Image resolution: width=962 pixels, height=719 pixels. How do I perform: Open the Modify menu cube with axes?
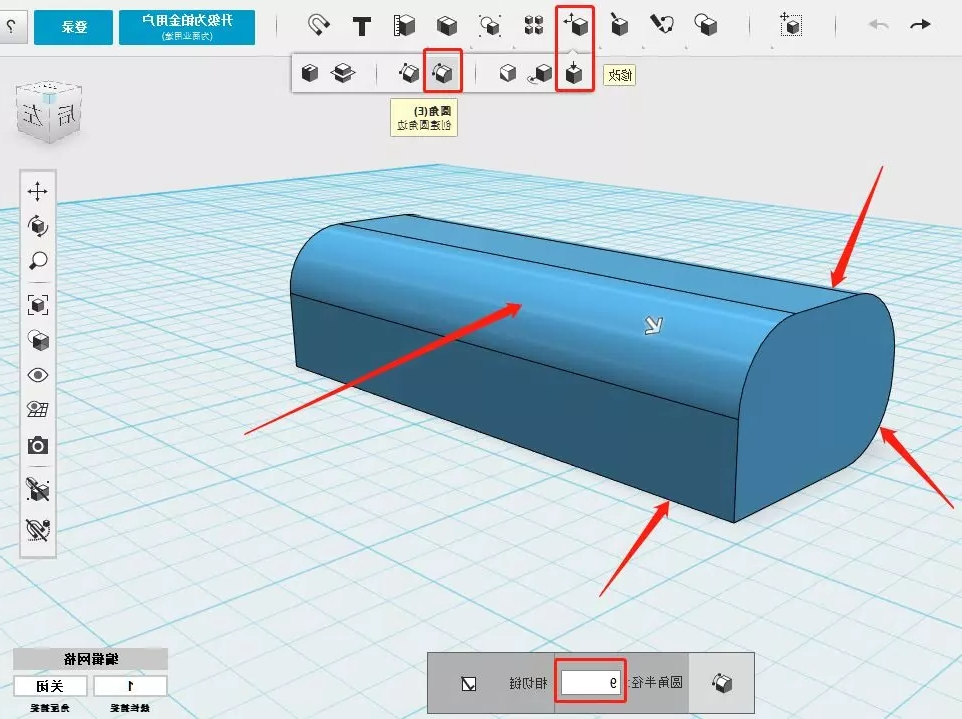point(575,25)
